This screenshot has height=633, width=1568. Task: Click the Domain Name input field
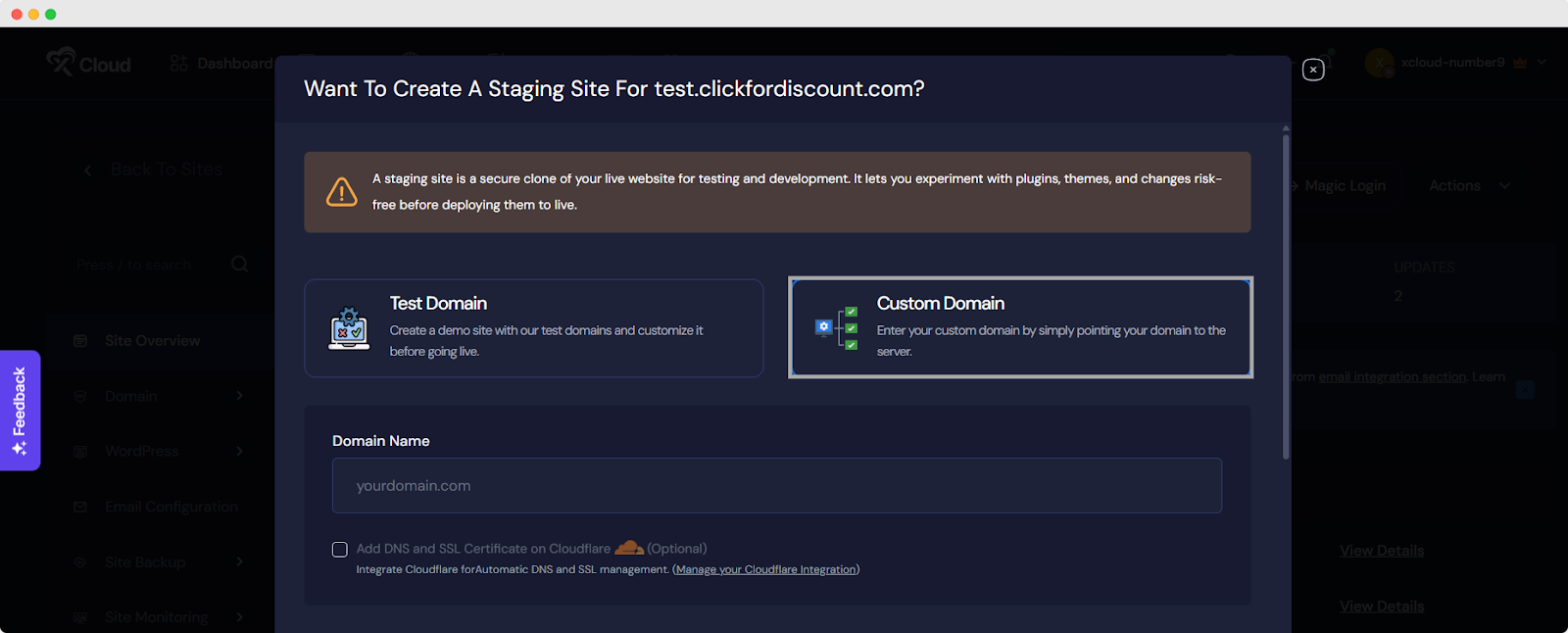[776, 486]
